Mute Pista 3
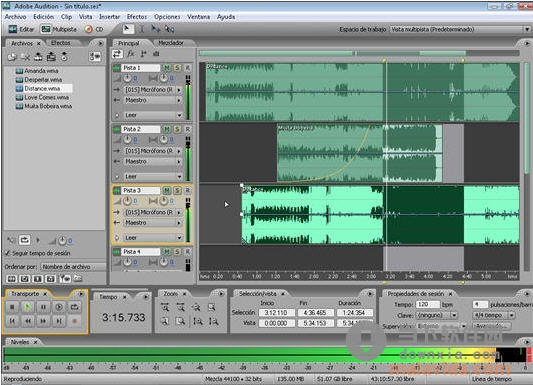 pyautogui.click(x=166, y=190)
